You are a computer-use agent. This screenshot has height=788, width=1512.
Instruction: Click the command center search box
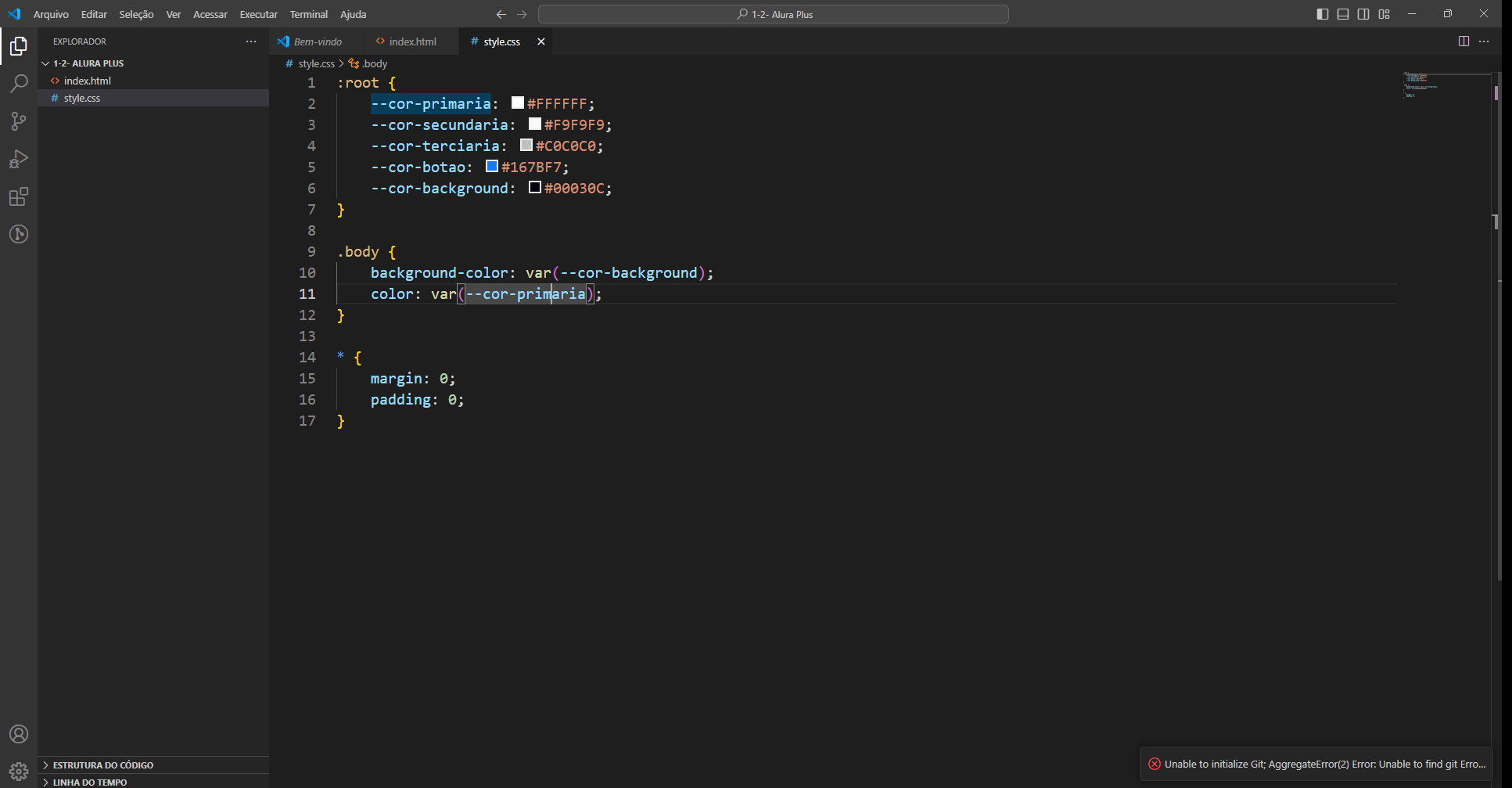tap(774, 14)
